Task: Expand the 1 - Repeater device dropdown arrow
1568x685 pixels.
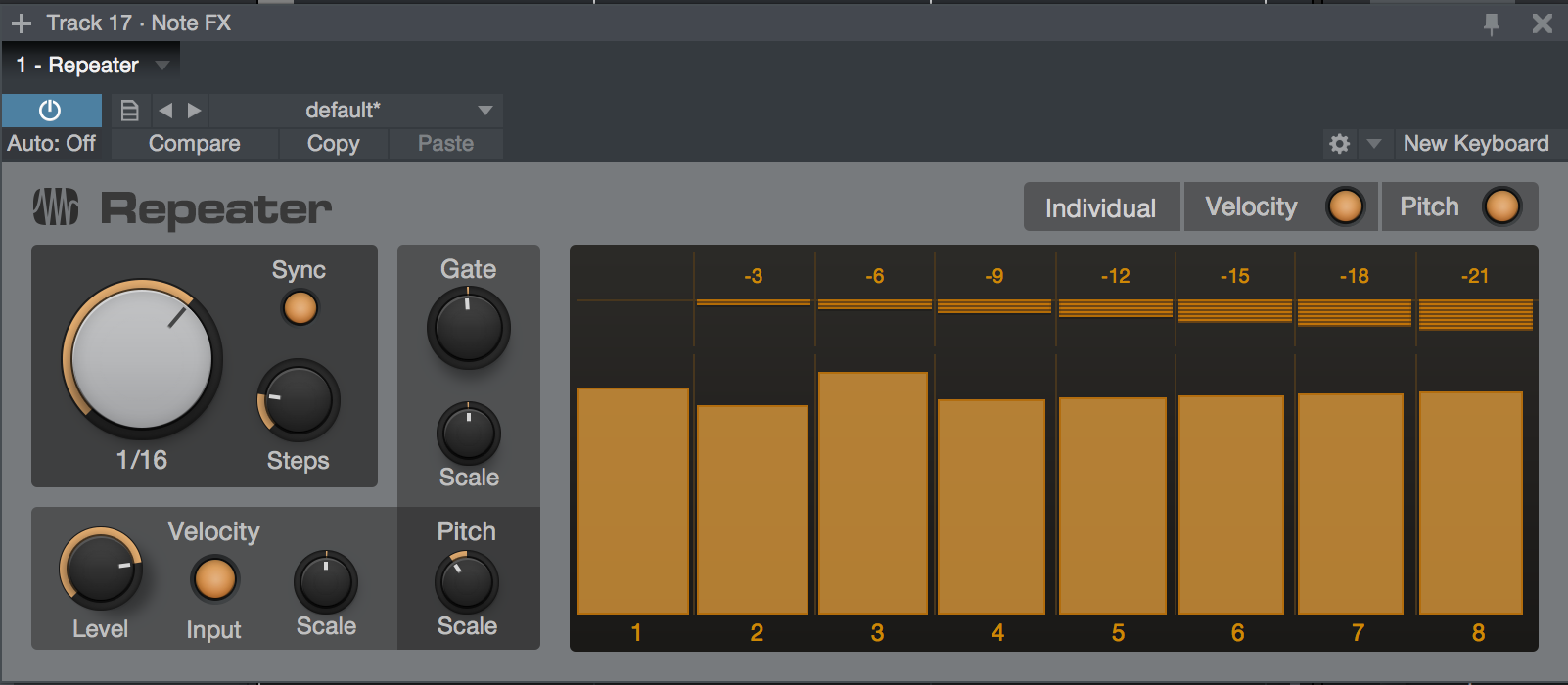Action: pyautogui.click(x=162, y=66)
